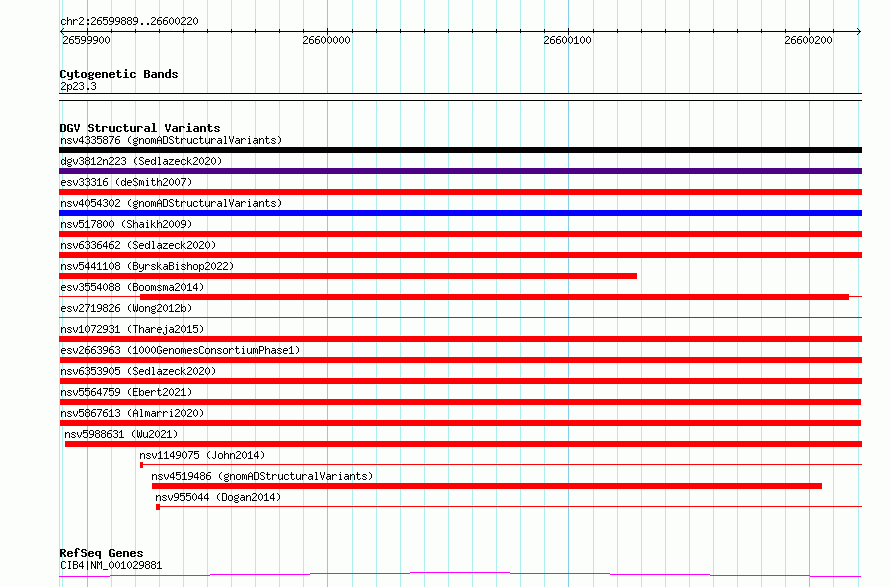
Task: Click the esv3554088 thick red bar
Action: (x=494, y=297)
